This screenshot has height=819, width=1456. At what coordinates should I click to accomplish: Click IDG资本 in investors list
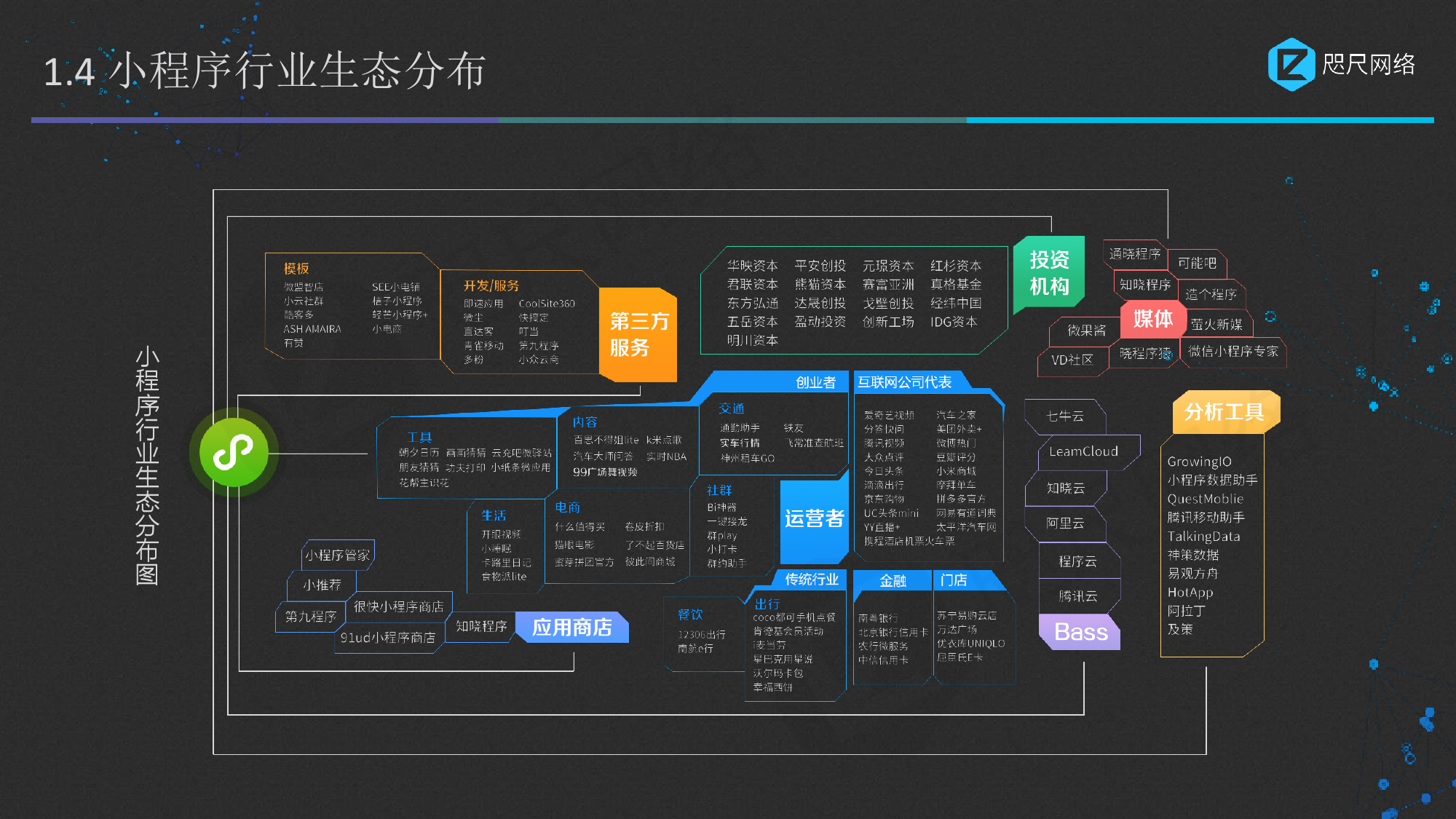[954, 322]
